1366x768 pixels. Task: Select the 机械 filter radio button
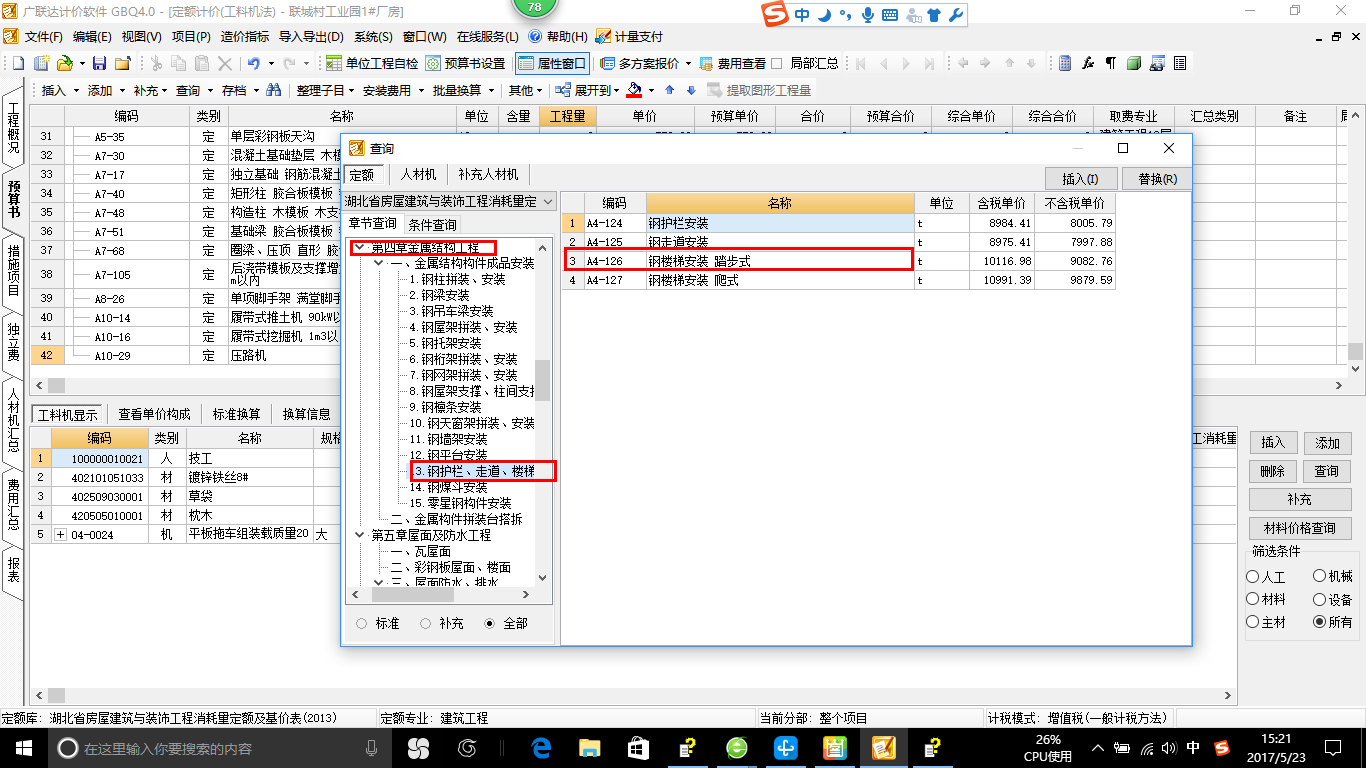(x=1320, y=577)
